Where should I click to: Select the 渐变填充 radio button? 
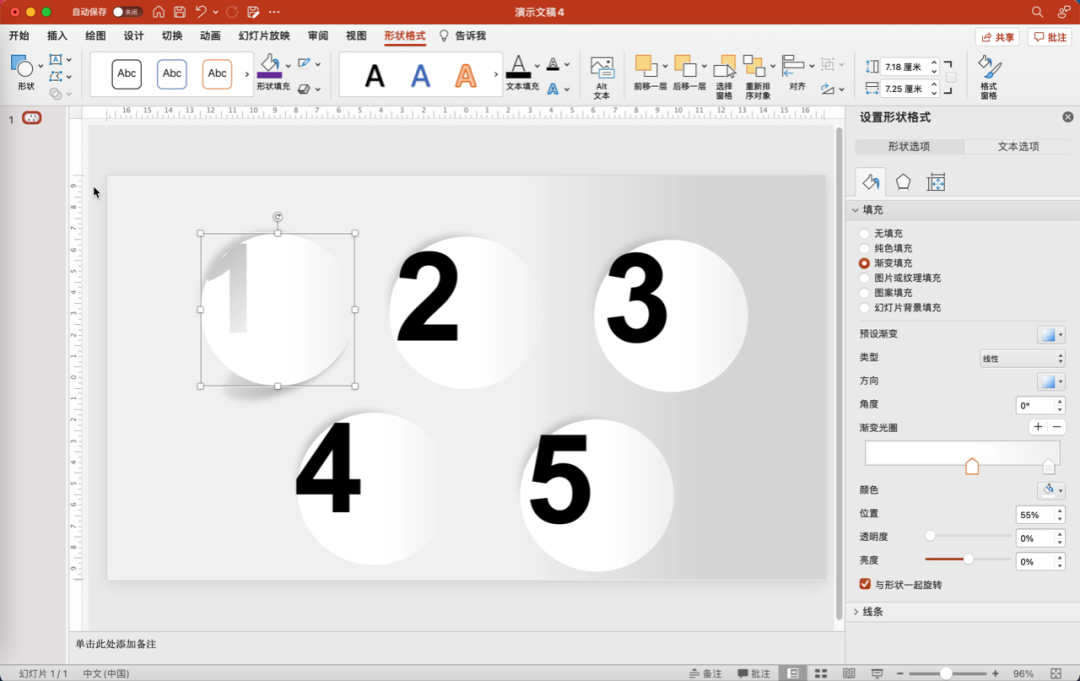864,263
